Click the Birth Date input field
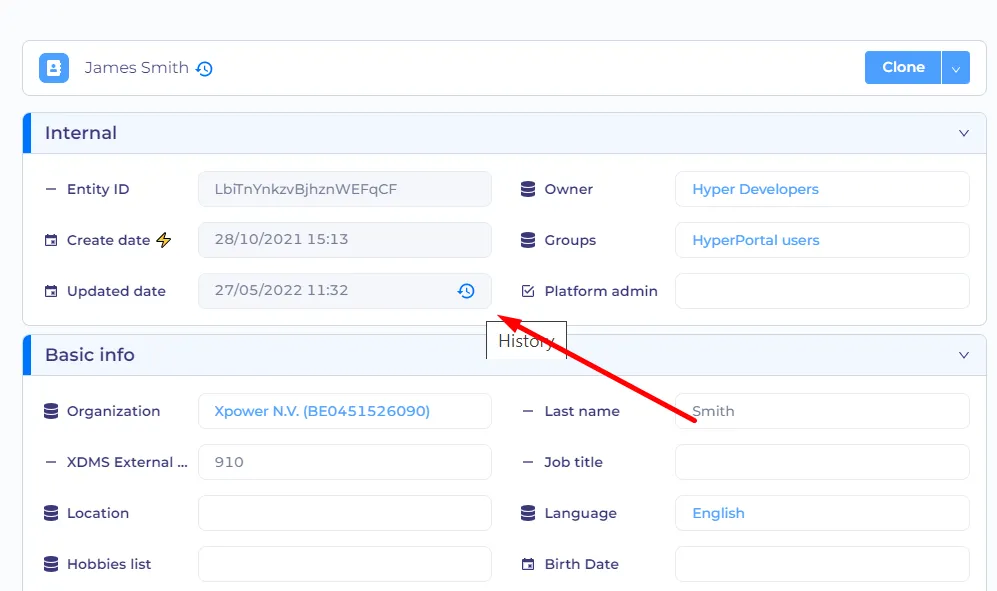 pyautogui.click(x=822, y=564)
